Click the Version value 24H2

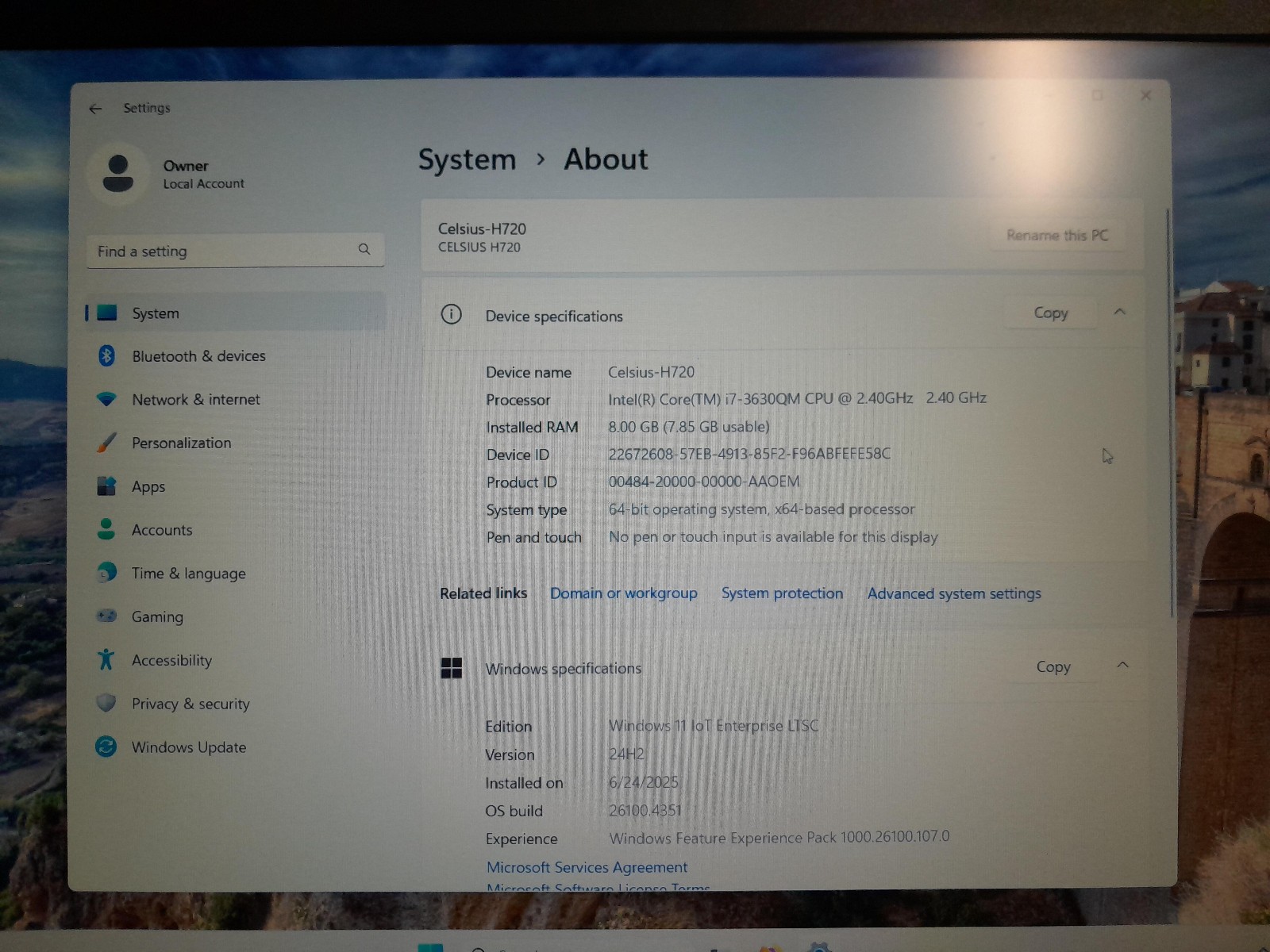(x=626, y=754)
